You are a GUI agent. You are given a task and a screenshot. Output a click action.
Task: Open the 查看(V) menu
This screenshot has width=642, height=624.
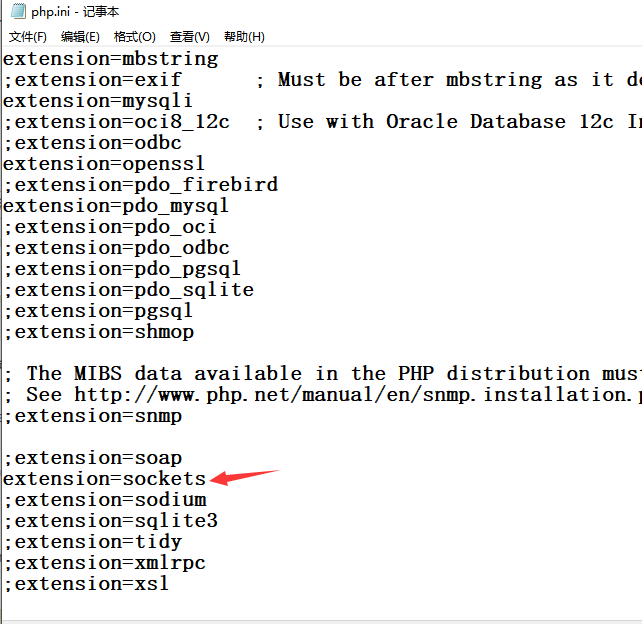point(190,37)
